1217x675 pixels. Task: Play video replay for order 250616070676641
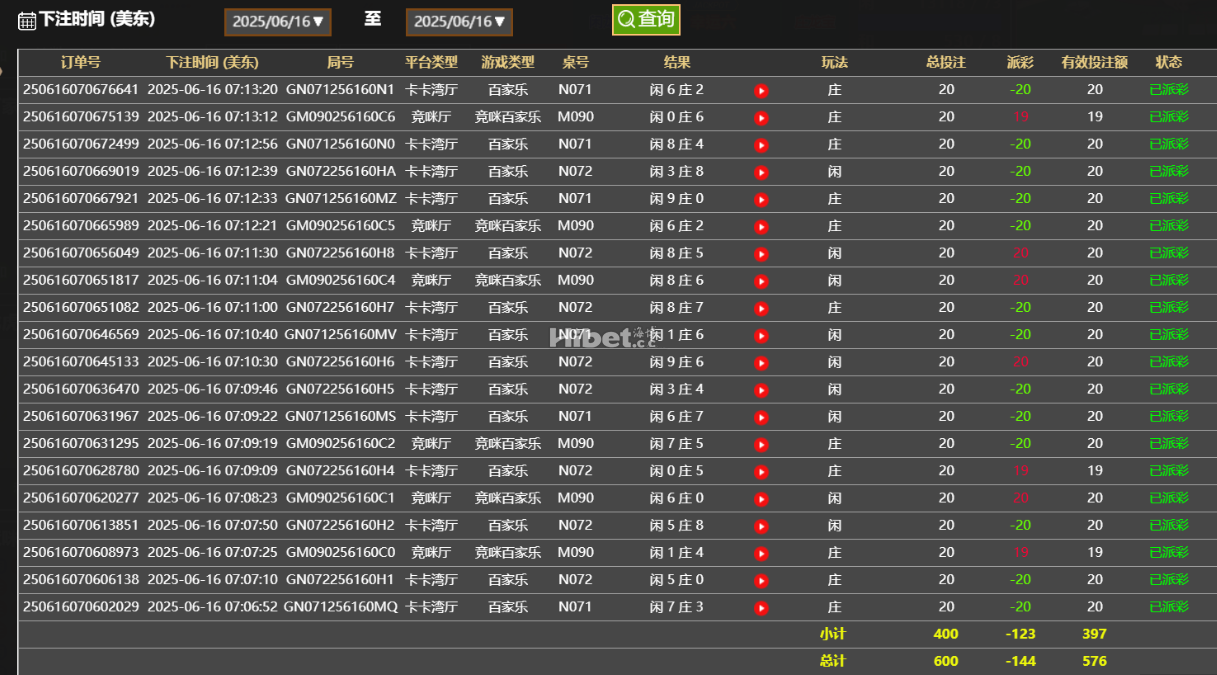point(761,91)
